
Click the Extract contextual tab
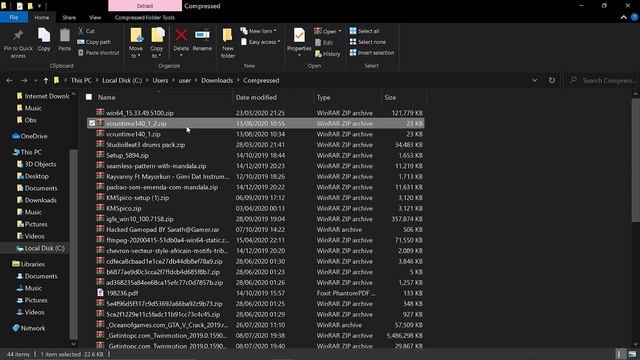(x=145, y=6)
